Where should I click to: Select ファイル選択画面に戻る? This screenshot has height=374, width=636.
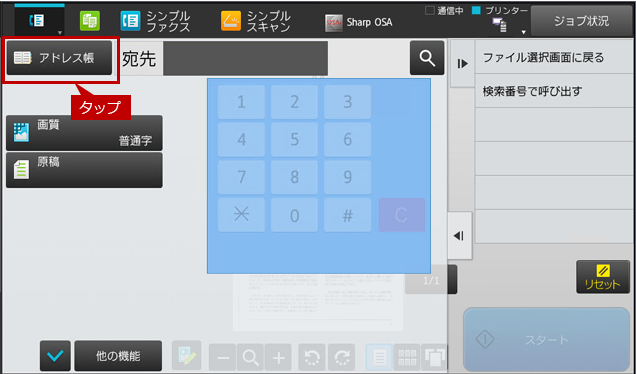coord(554,57)
